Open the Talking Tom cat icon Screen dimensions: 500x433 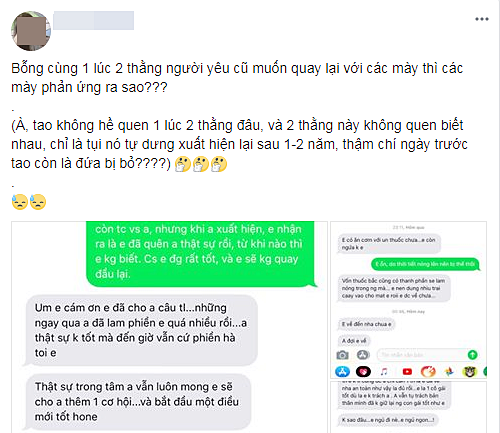pos(469,371)
